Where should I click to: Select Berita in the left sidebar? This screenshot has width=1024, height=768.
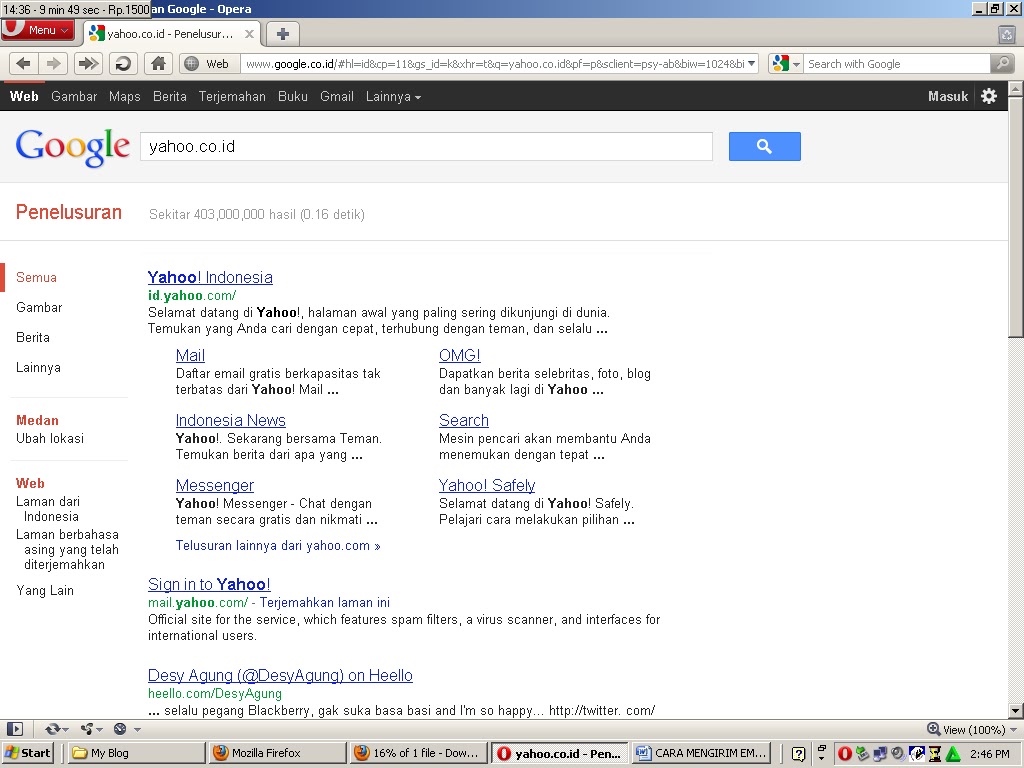pyautogui.click(x=33, y=338)
